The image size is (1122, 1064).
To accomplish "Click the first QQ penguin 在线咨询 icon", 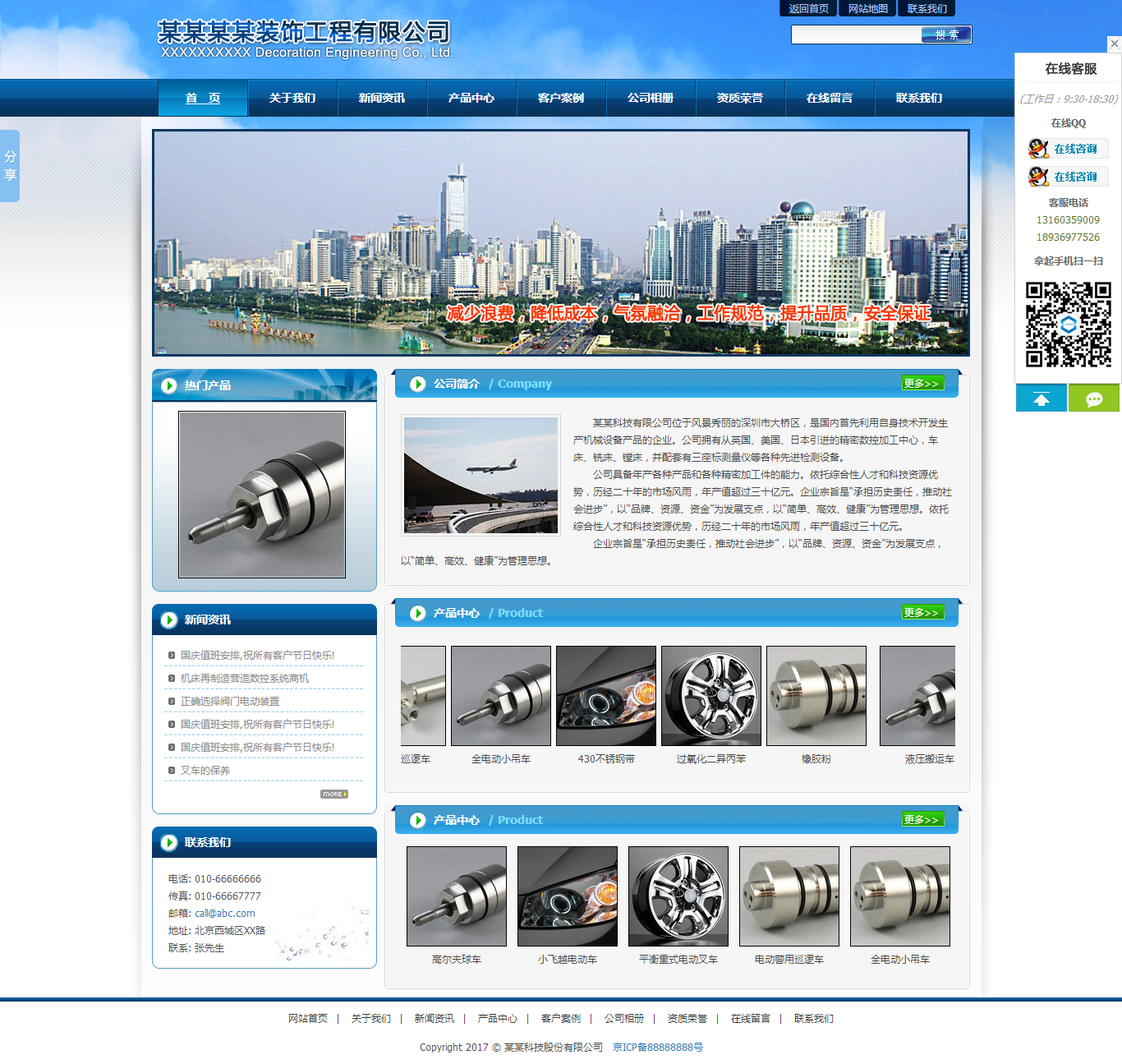I will coord(1038,149).
